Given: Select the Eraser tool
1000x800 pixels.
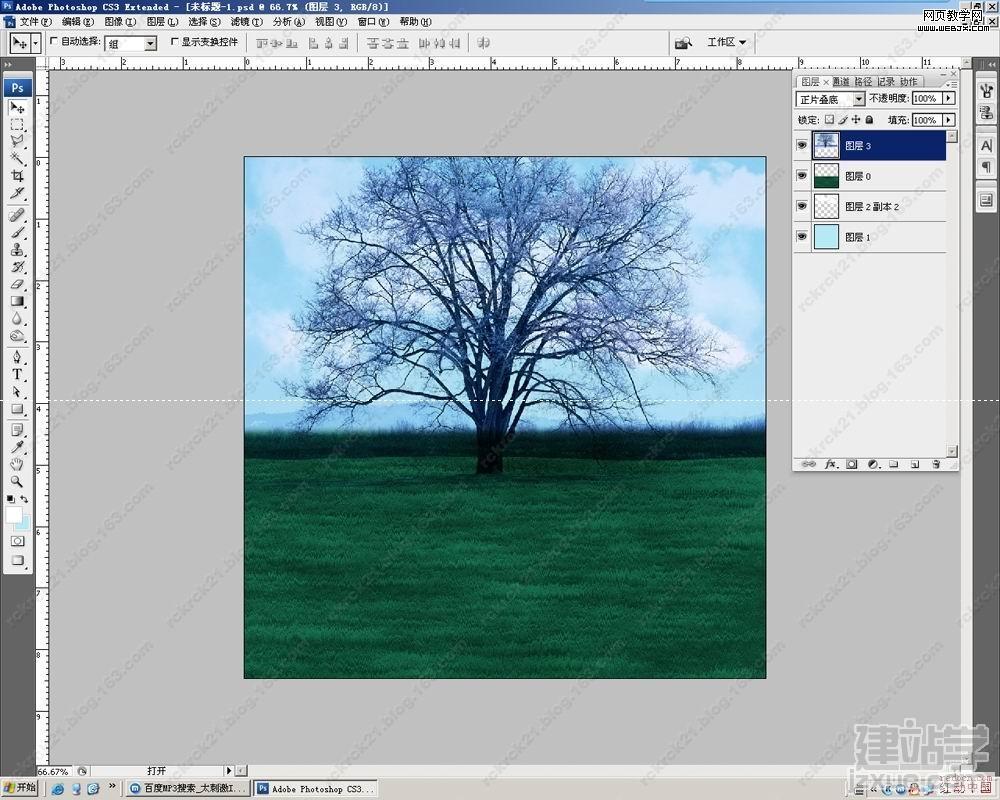Looking at the screenshot, I should 17,284.
